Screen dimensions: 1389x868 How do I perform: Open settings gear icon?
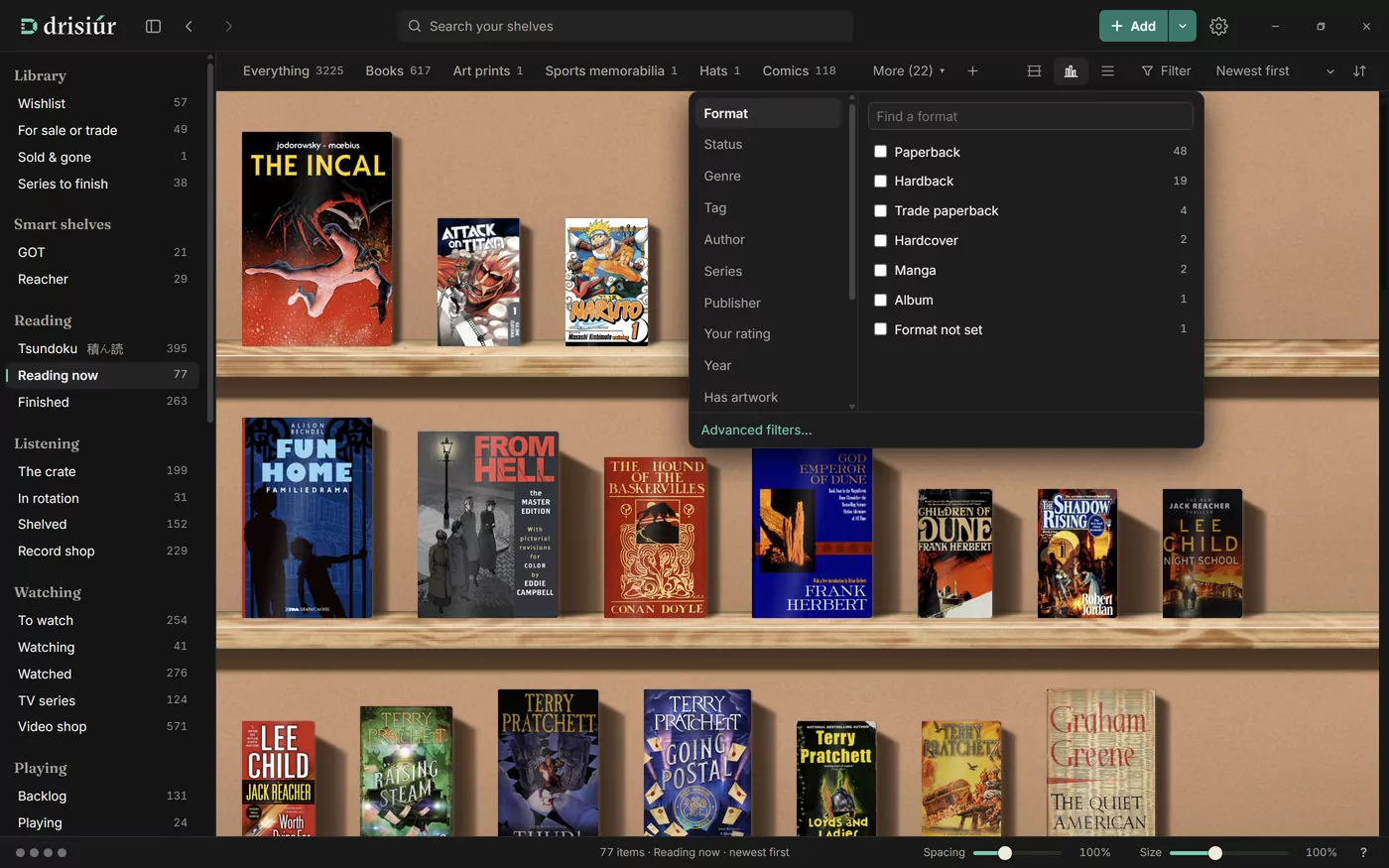(x=1218, y=27)
